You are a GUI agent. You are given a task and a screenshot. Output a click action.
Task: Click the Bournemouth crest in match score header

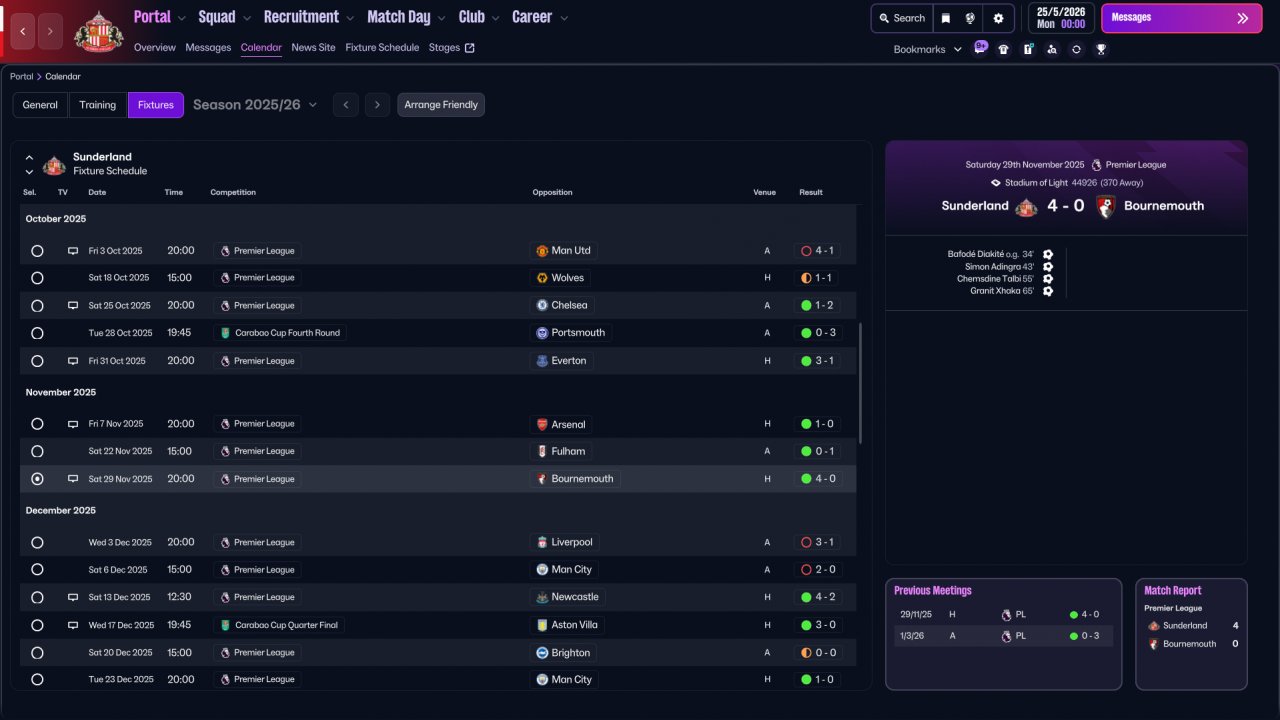pos(1105,207)
